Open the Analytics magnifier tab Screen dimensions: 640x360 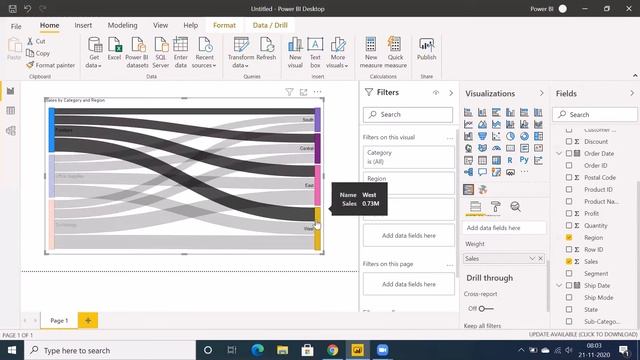[x=516, y=207]
